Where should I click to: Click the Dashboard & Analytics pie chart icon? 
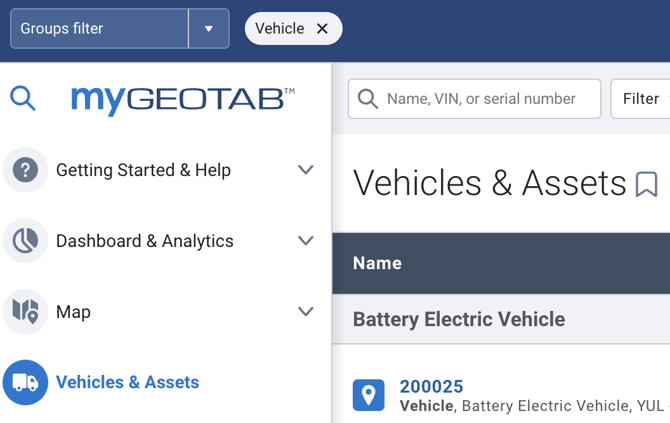tap(25, 241)
